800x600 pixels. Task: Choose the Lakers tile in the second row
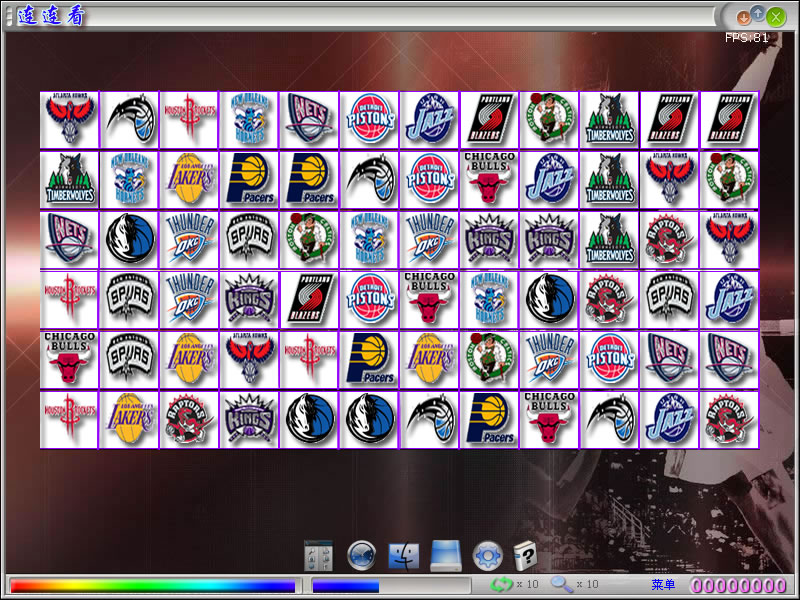pyautogui.click(x=190, y=180)
